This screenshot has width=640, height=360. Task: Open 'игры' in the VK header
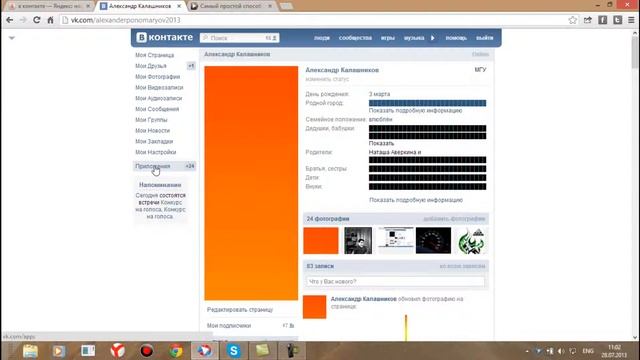(x=388, y=38)
